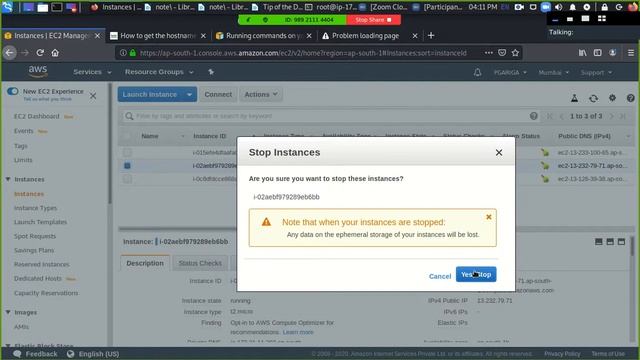Confirm with the Yes, Stop button

[x=476, y=274]
